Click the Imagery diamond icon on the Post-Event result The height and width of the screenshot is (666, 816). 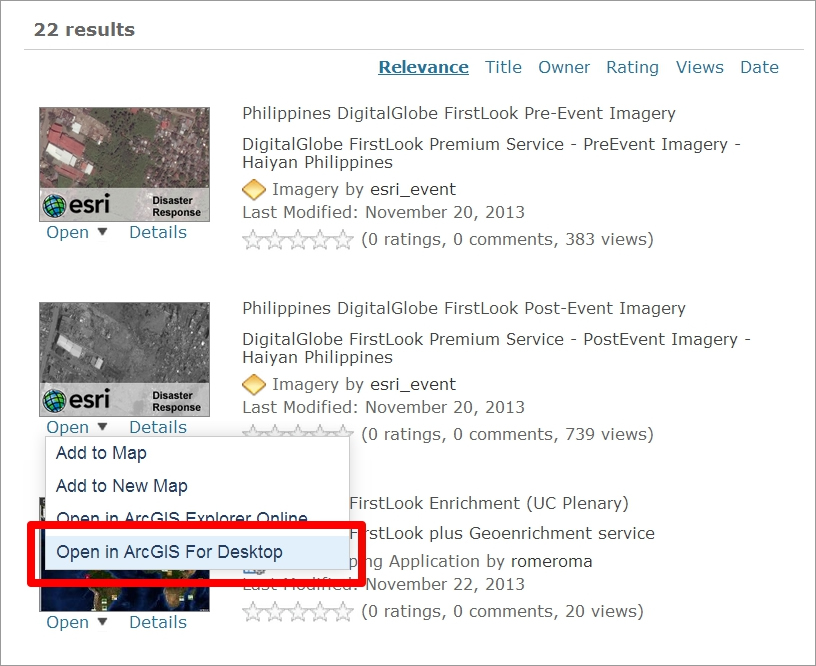click(254, 384)
